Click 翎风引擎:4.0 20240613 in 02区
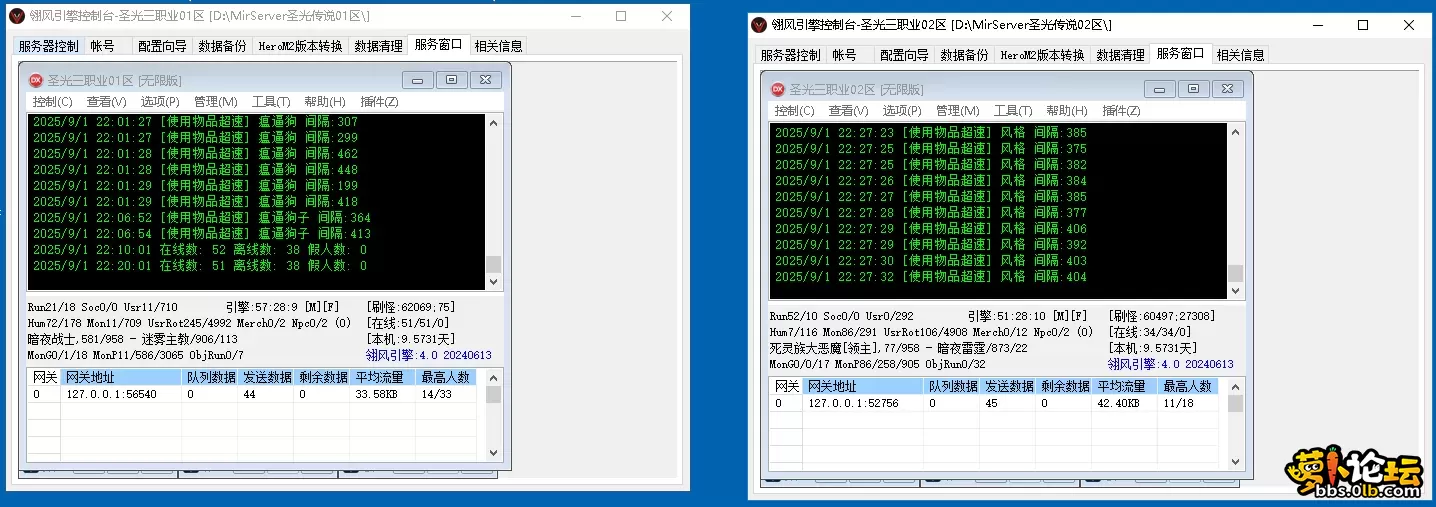Screen dimensions: 1436x507 point(1171,364)
